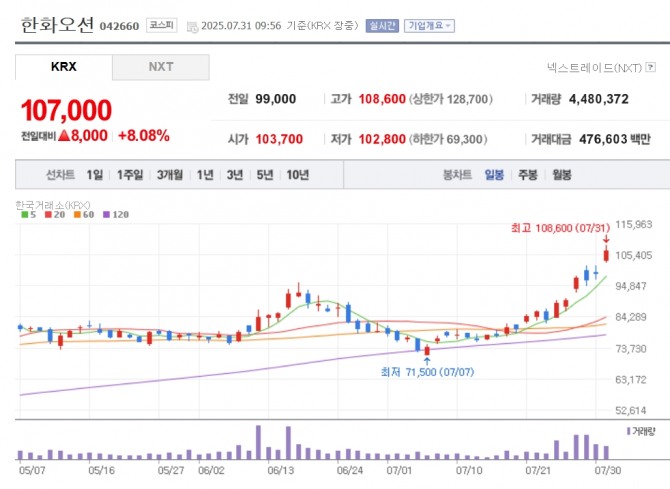Click the change amount 8,000
Image resolution: width=670 pixels, height=489 pixels.
[89, 136]
